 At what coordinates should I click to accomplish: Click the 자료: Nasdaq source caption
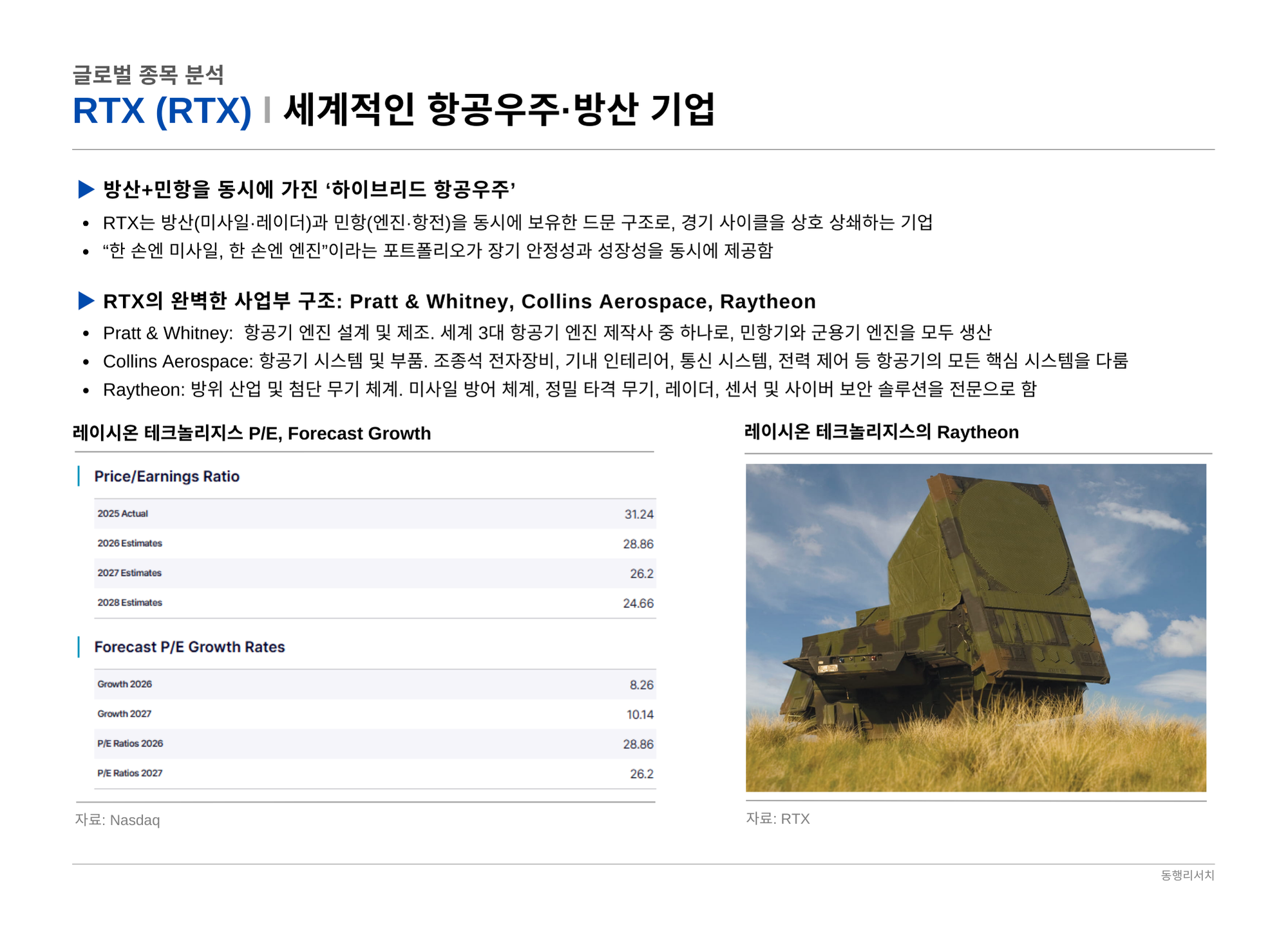[x=117, y=820]
